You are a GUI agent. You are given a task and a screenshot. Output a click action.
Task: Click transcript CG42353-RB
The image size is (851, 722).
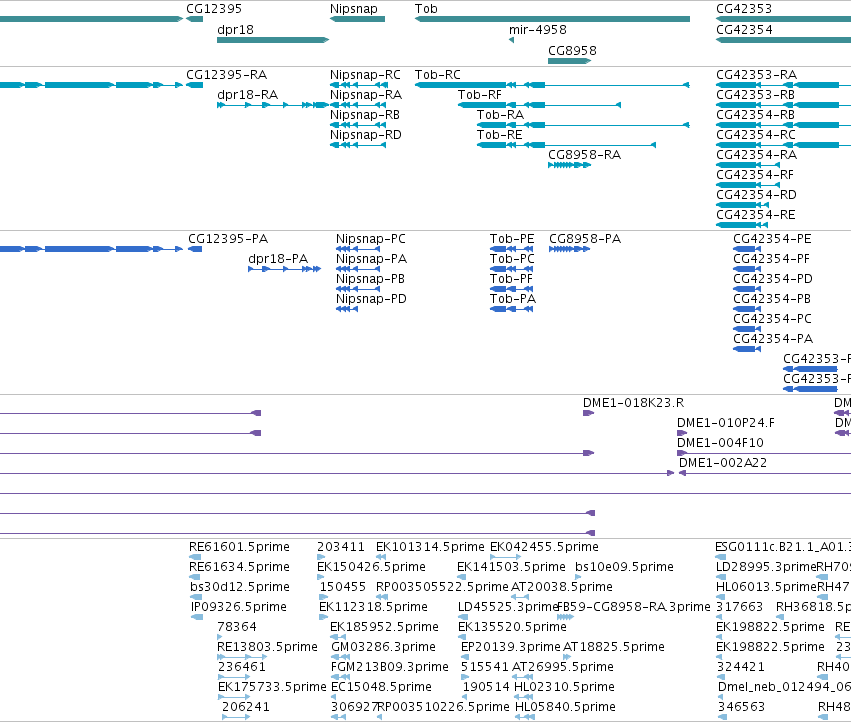click(x=784, y=105)
